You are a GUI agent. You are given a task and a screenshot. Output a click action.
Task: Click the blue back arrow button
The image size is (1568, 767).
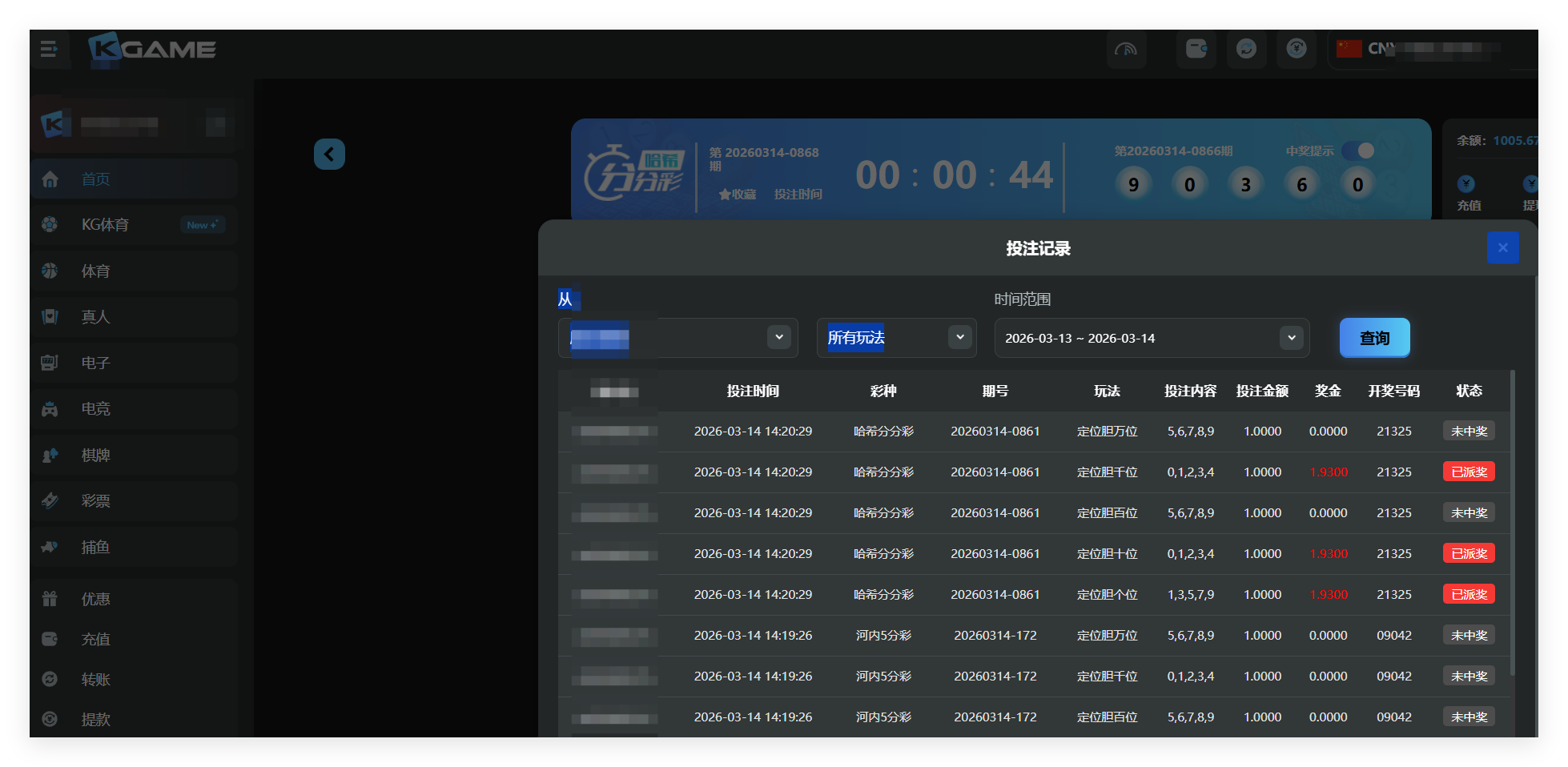(329, 154)
